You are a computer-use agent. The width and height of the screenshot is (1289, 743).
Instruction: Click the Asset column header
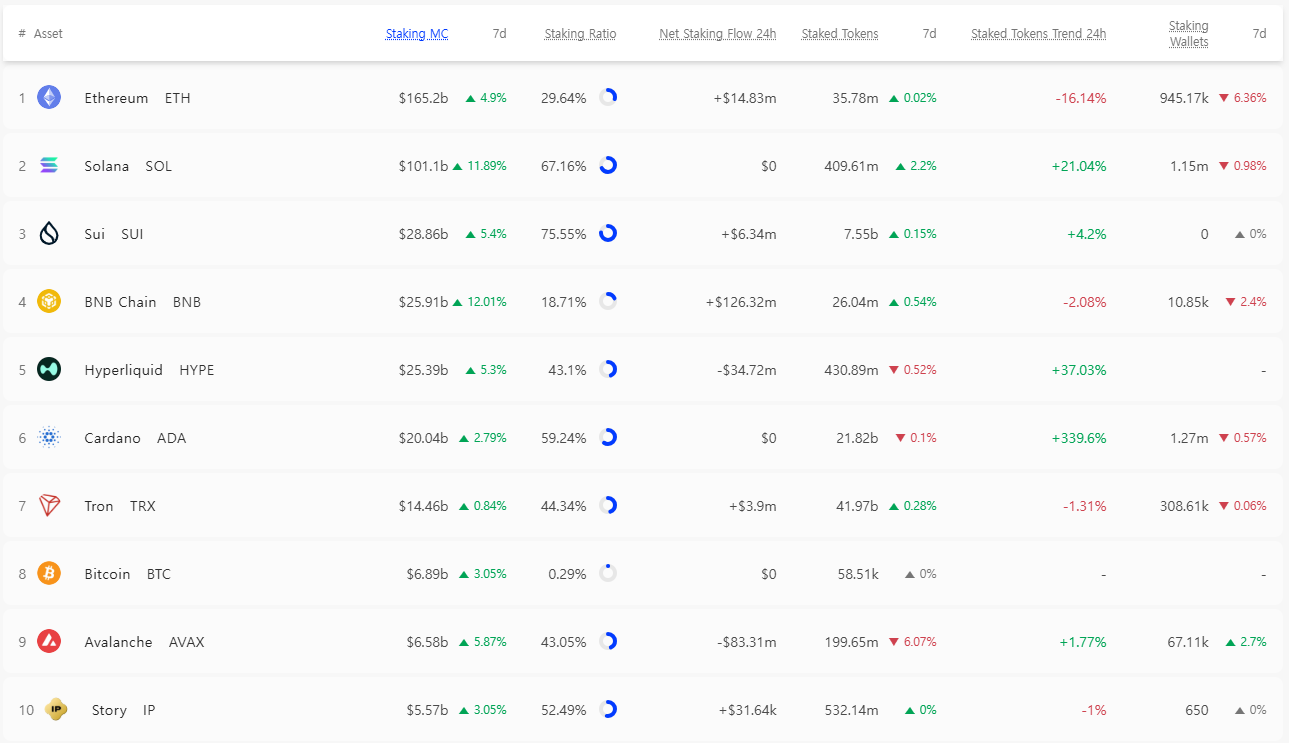click(48, 33)
